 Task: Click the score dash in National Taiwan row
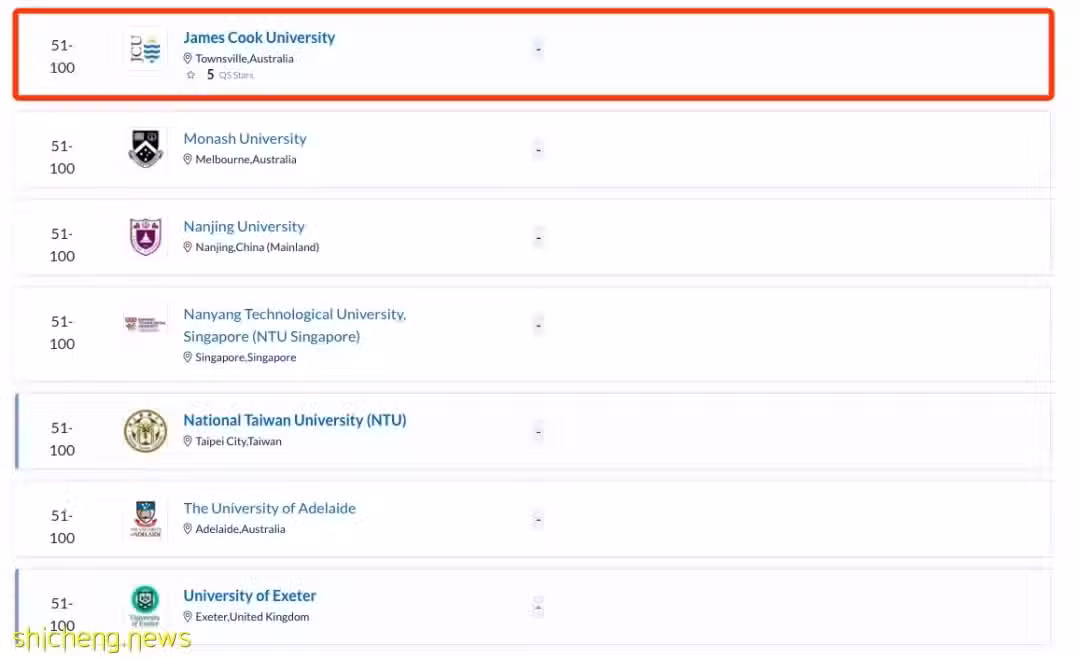point(539,432)
